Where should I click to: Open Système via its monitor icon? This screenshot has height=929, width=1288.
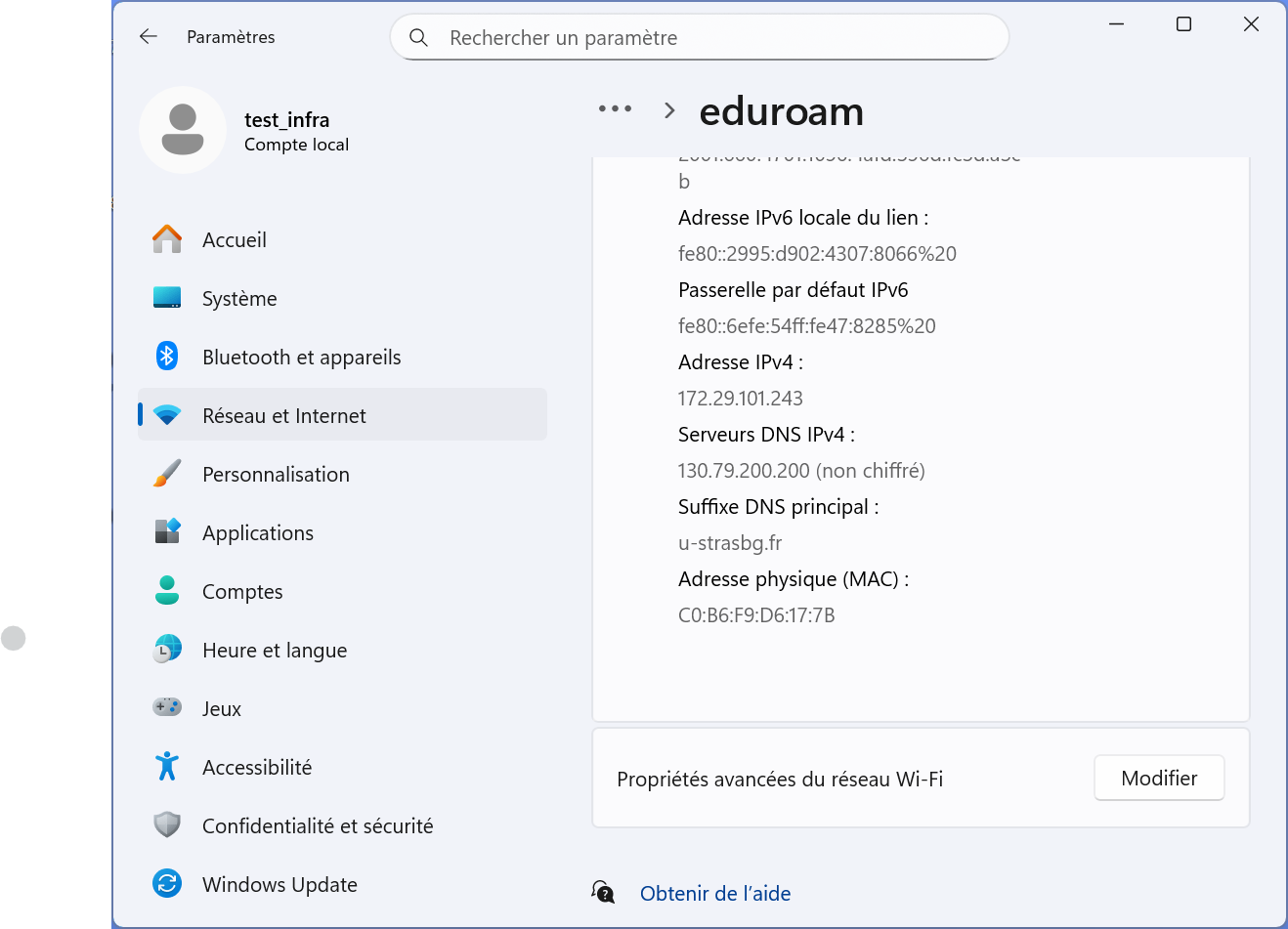[167, 298]
